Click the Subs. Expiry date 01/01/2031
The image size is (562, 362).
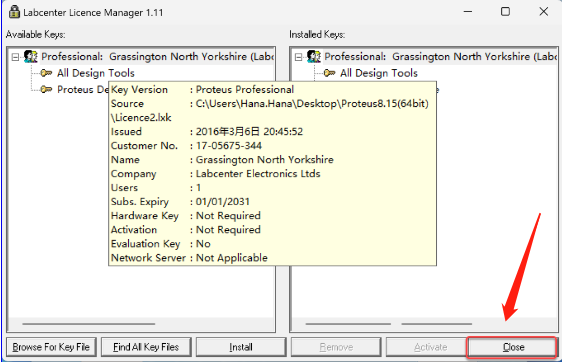coord(223,201)
